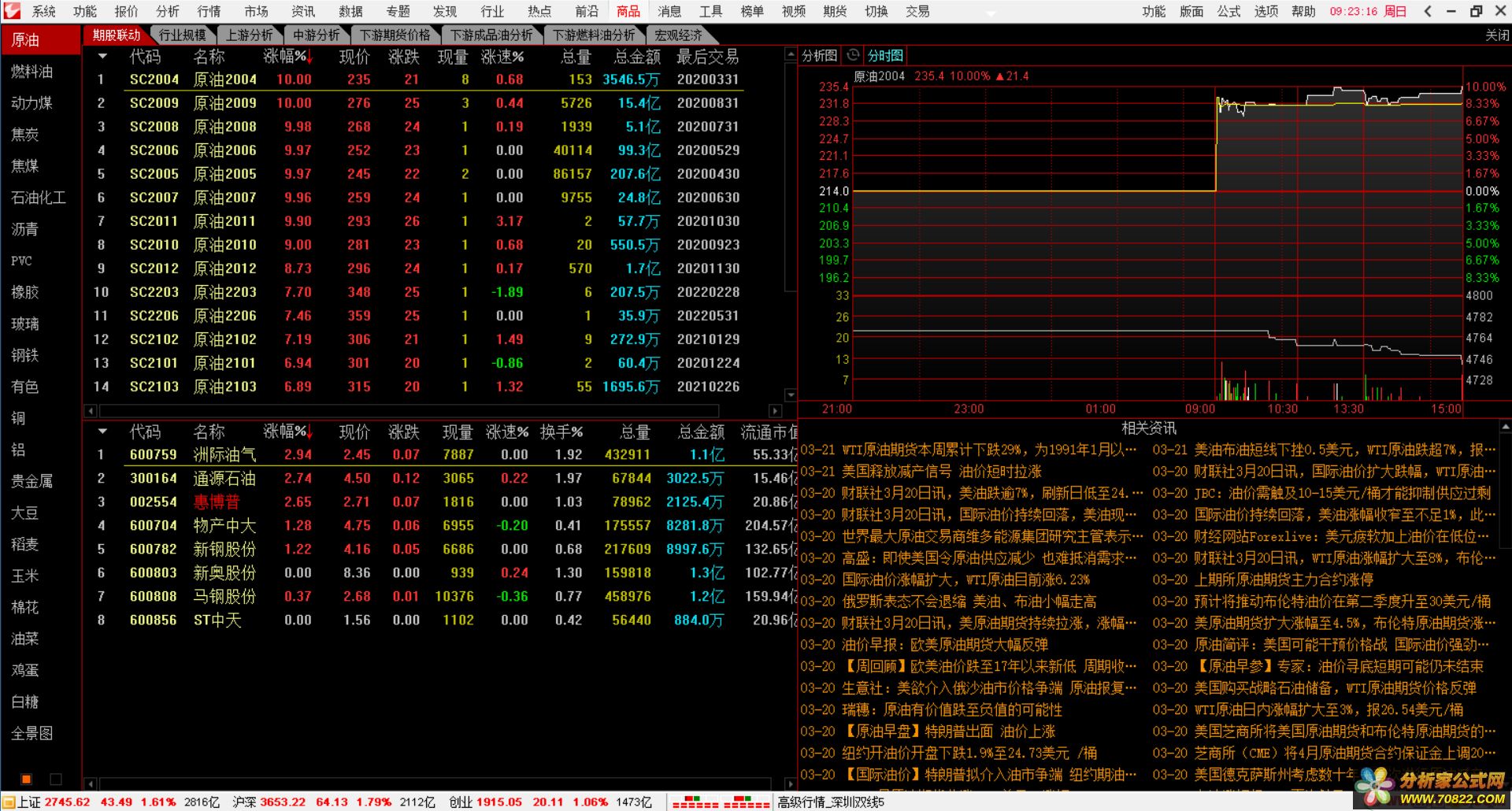Switch to 行业规模 tab
Screen dimensions: 1512x811
click(x=183, y=35)
